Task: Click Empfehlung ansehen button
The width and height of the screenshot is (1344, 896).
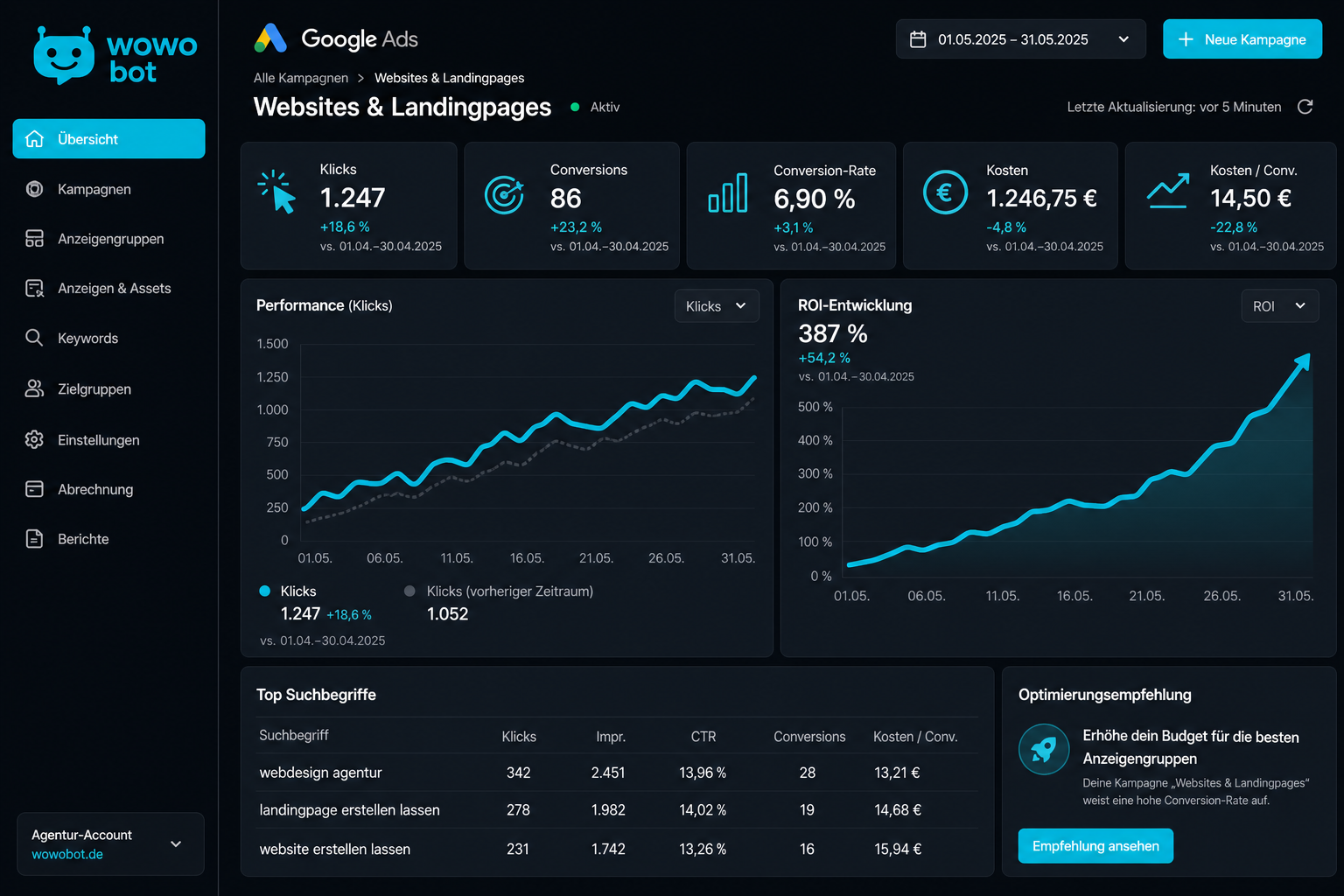Action: 1095,846
